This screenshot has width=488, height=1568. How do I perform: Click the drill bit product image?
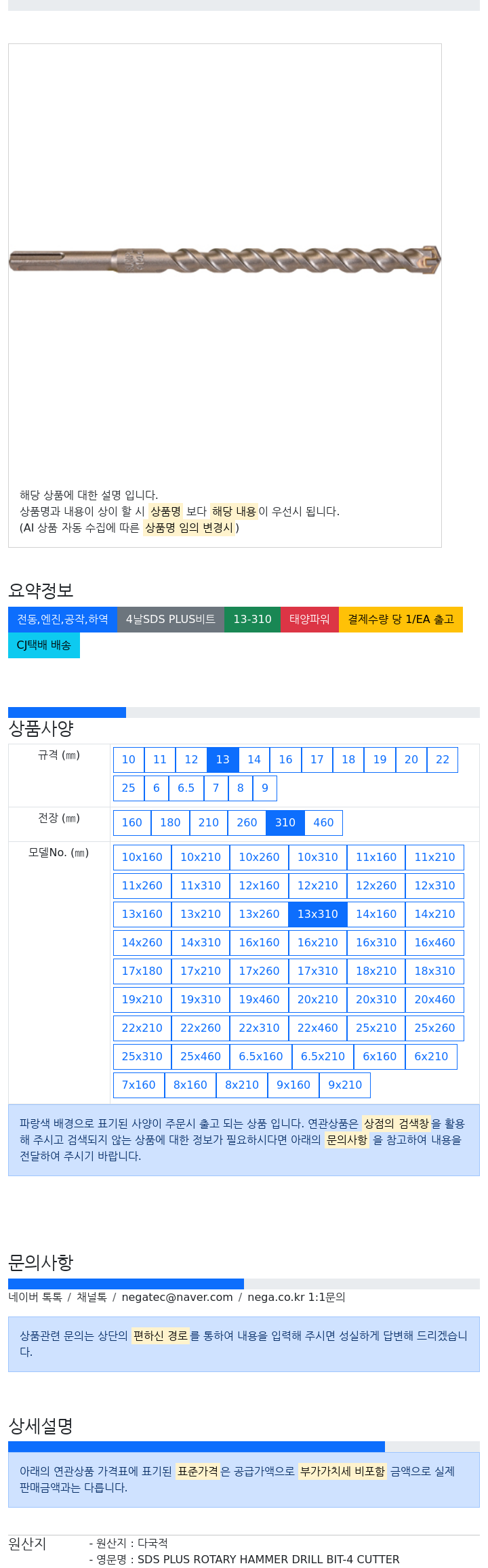225,260
